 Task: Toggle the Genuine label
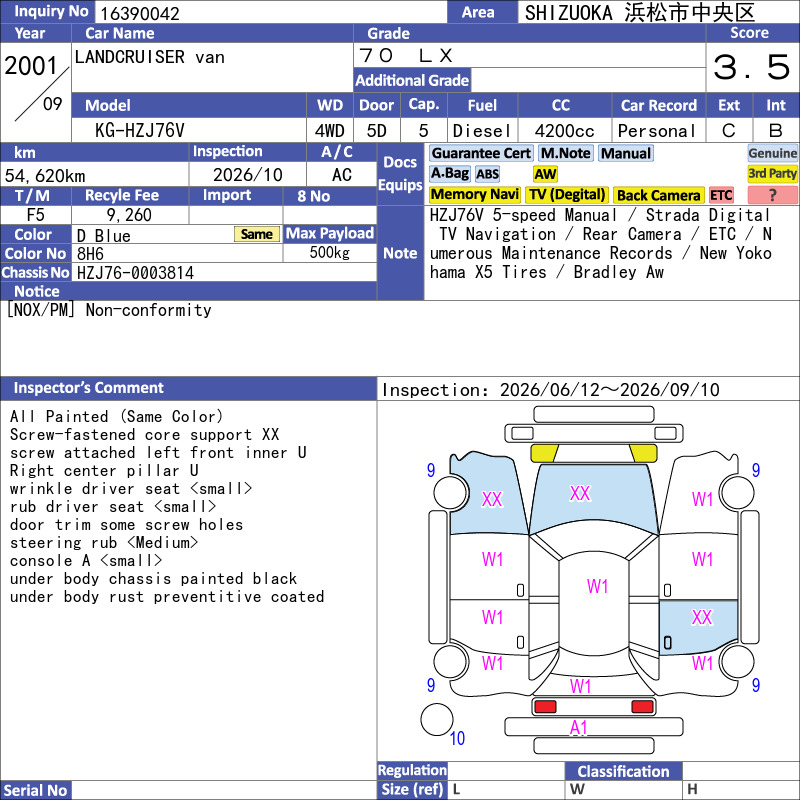[x=772, y=153]
